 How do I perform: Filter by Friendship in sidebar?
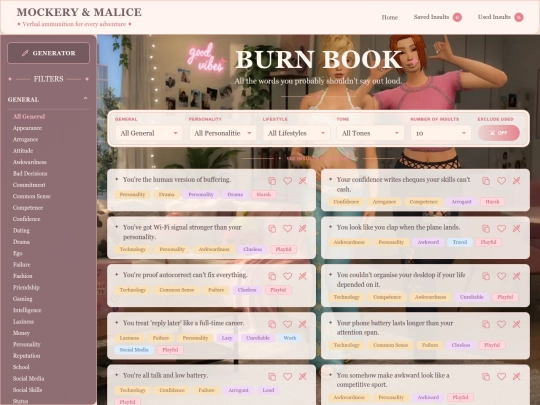pyautogui.click(x=26, y=287)
